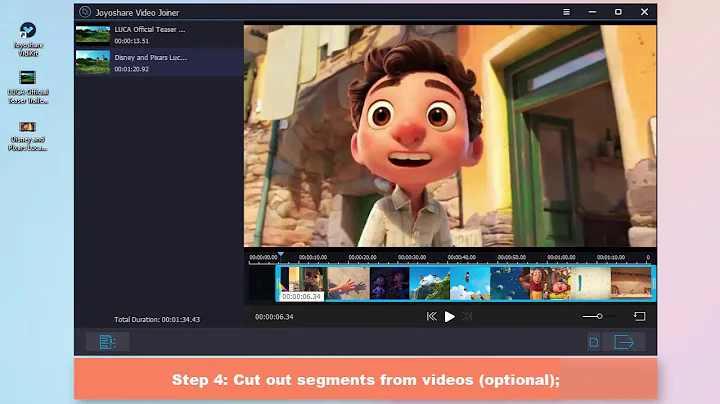The width and height of the screenshot is (720, 404).
Task: Click the 00:00:13.51 duration text
Action: (x=132, y=41)
